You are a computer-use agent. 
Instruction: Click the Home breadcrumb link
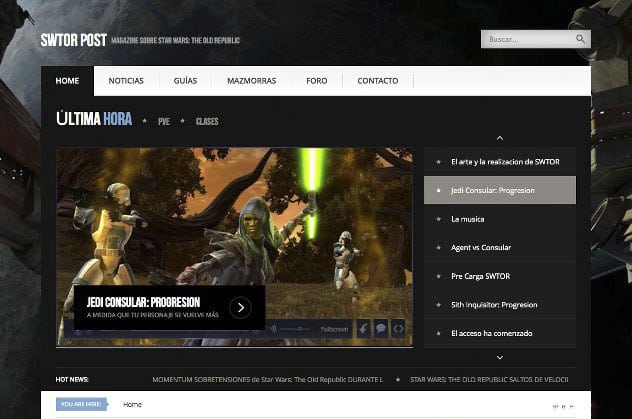click(132, 404)
